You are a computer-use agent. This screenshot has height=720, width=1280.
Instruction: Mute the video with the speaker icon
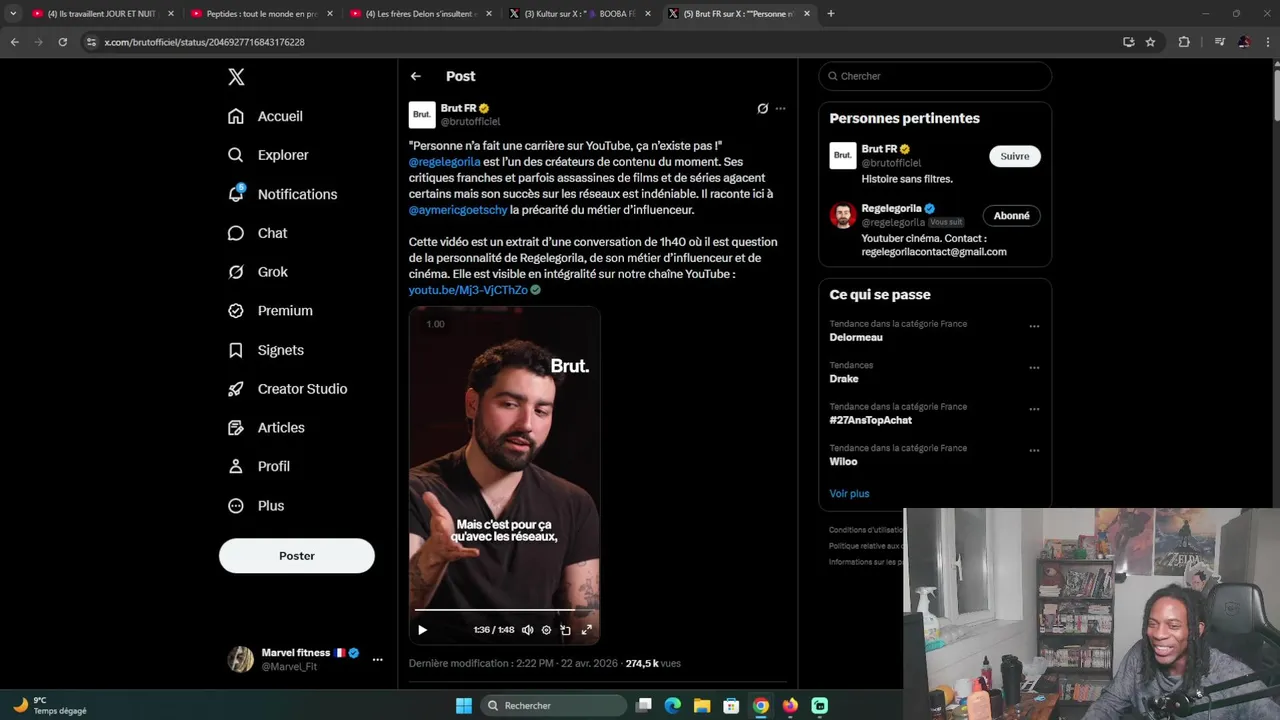(527, 630)
